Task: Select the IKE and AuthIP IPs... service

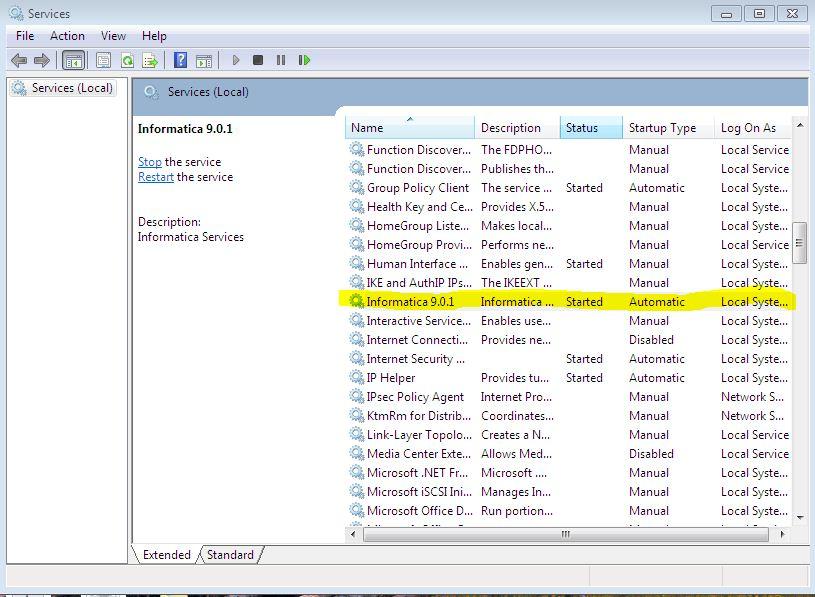Action: pos(419,282)
